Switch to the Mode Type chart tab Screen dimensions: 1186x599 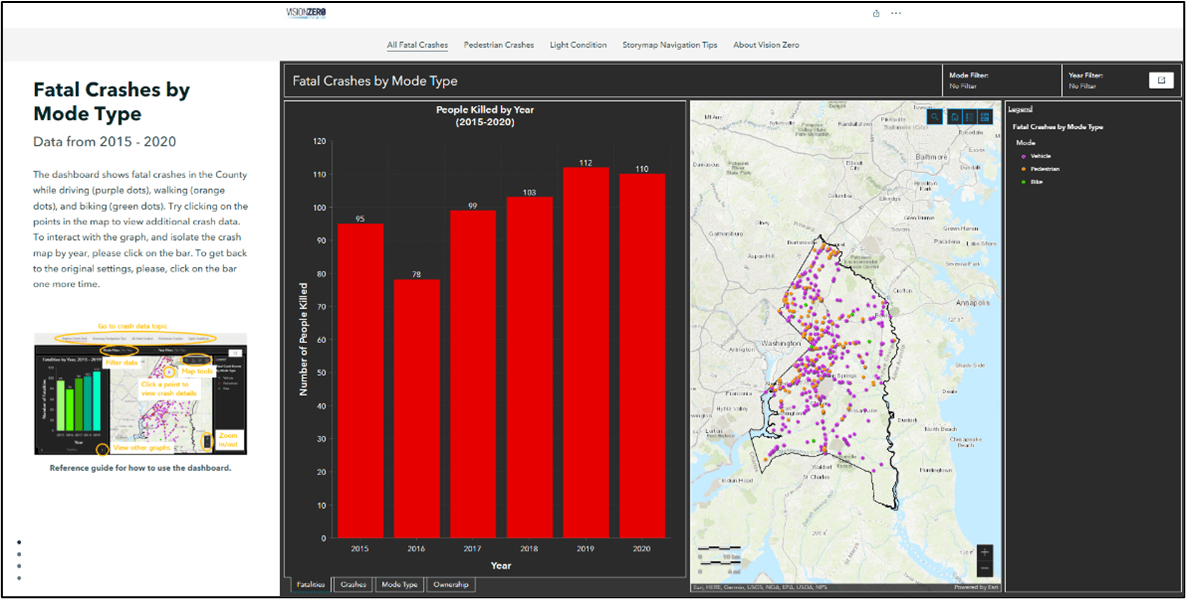click(399, 584)
